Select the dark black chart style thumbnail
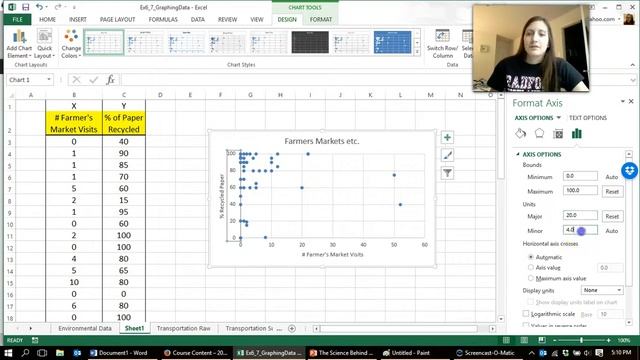Screen dimensions: 640x360 tap(310, 42)
